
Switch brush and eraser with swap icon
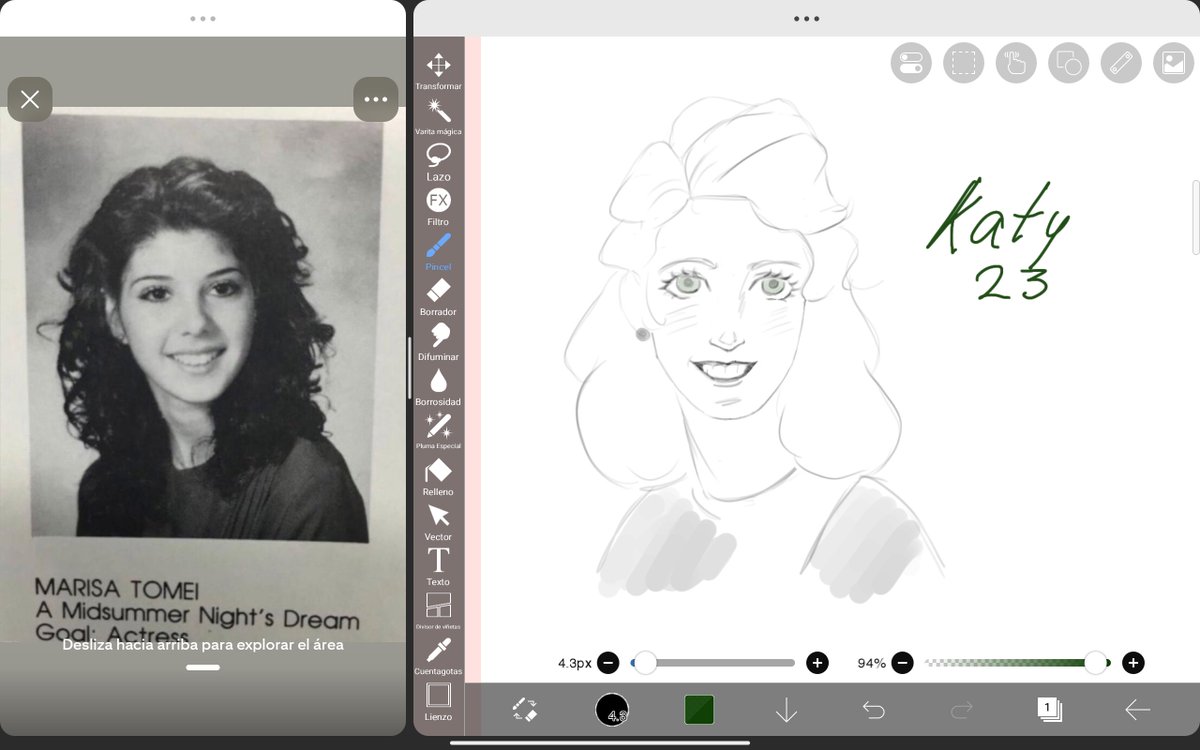pos(525,710)
